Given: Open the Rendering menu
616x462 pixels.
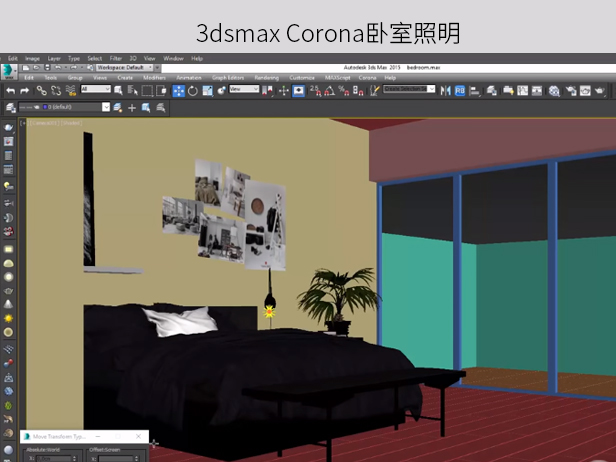Looking at the screenshot, I should tap(266, 77).
